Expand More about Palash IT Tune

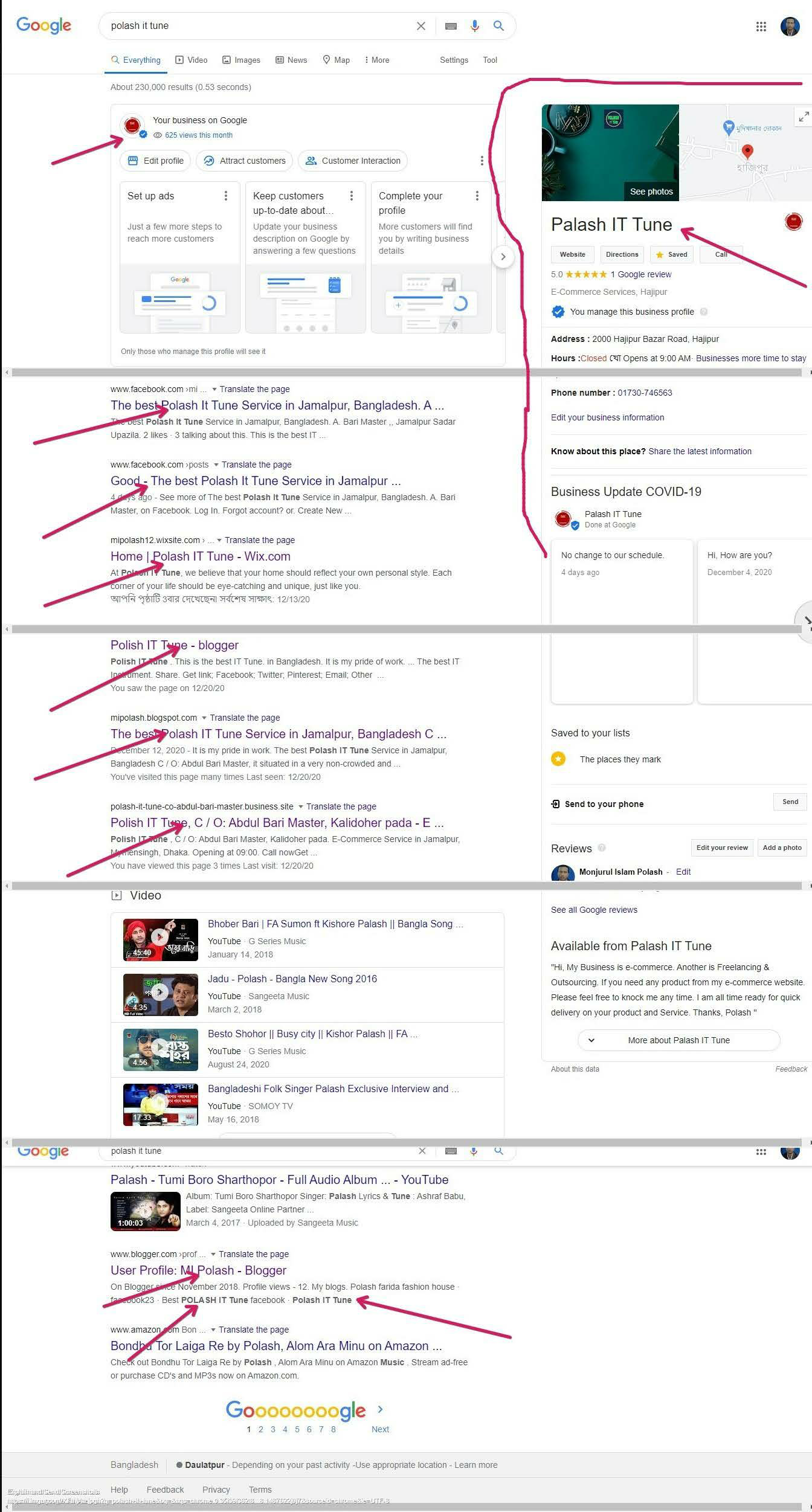coord(678,1040)
